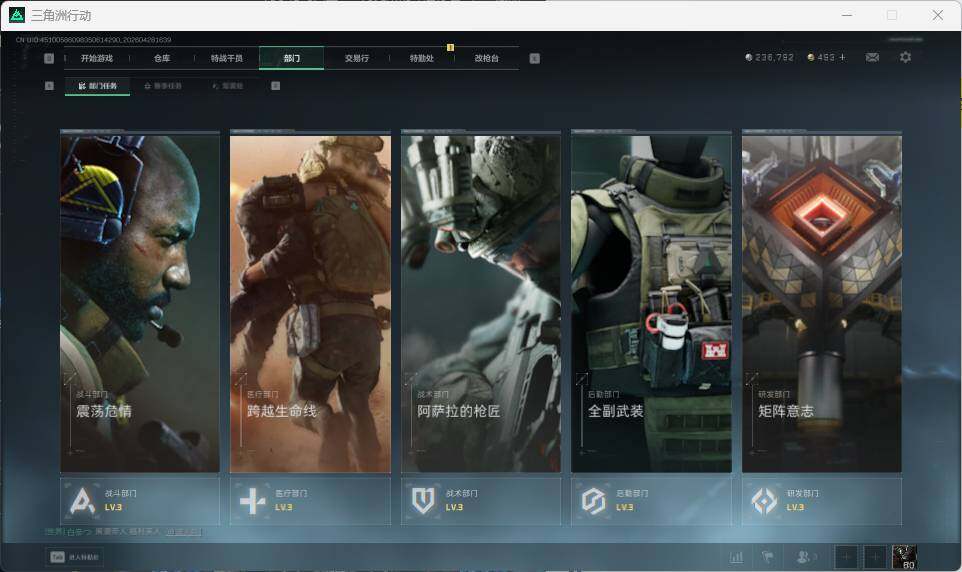Viewport: 962px width, 572px height.
Task: Click the world chat message line
Action: (123, 531)
